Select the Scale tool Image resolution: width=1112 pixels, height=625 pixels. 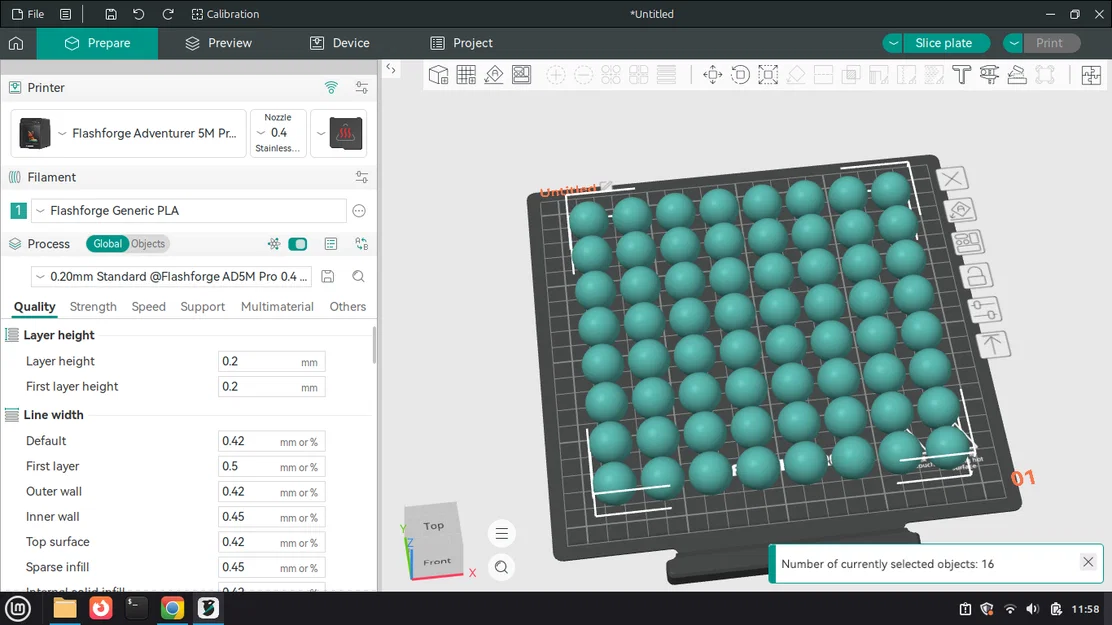(768, 74)
